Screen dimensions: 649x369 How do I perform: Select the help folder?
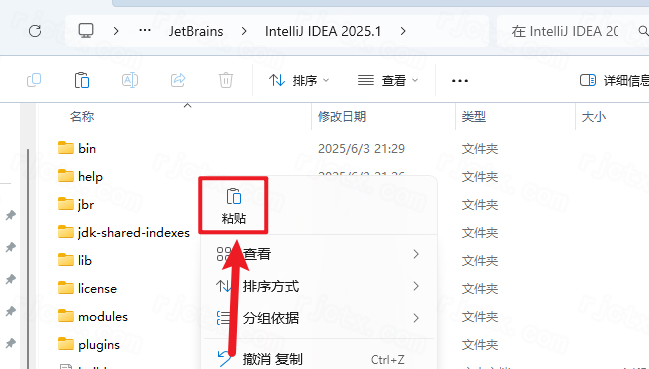click(90, 177)
